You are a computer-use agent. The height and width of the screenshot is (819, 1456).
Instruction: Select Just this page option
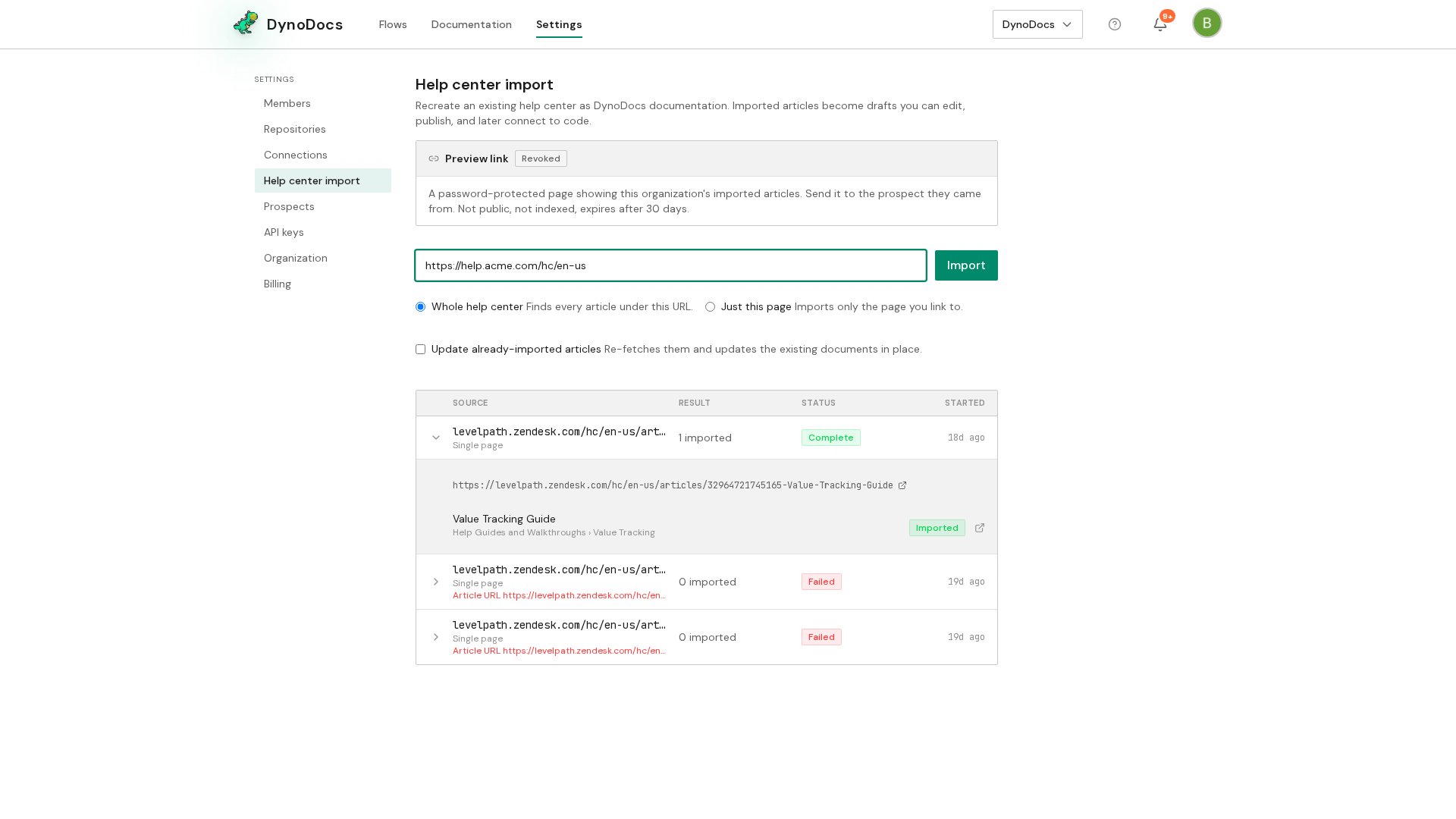point(710,307)
